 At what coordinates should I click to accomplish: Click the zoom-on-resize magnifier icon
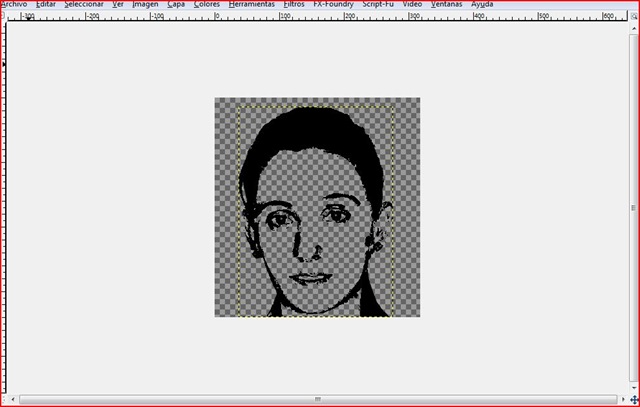(x=634, y=16)
